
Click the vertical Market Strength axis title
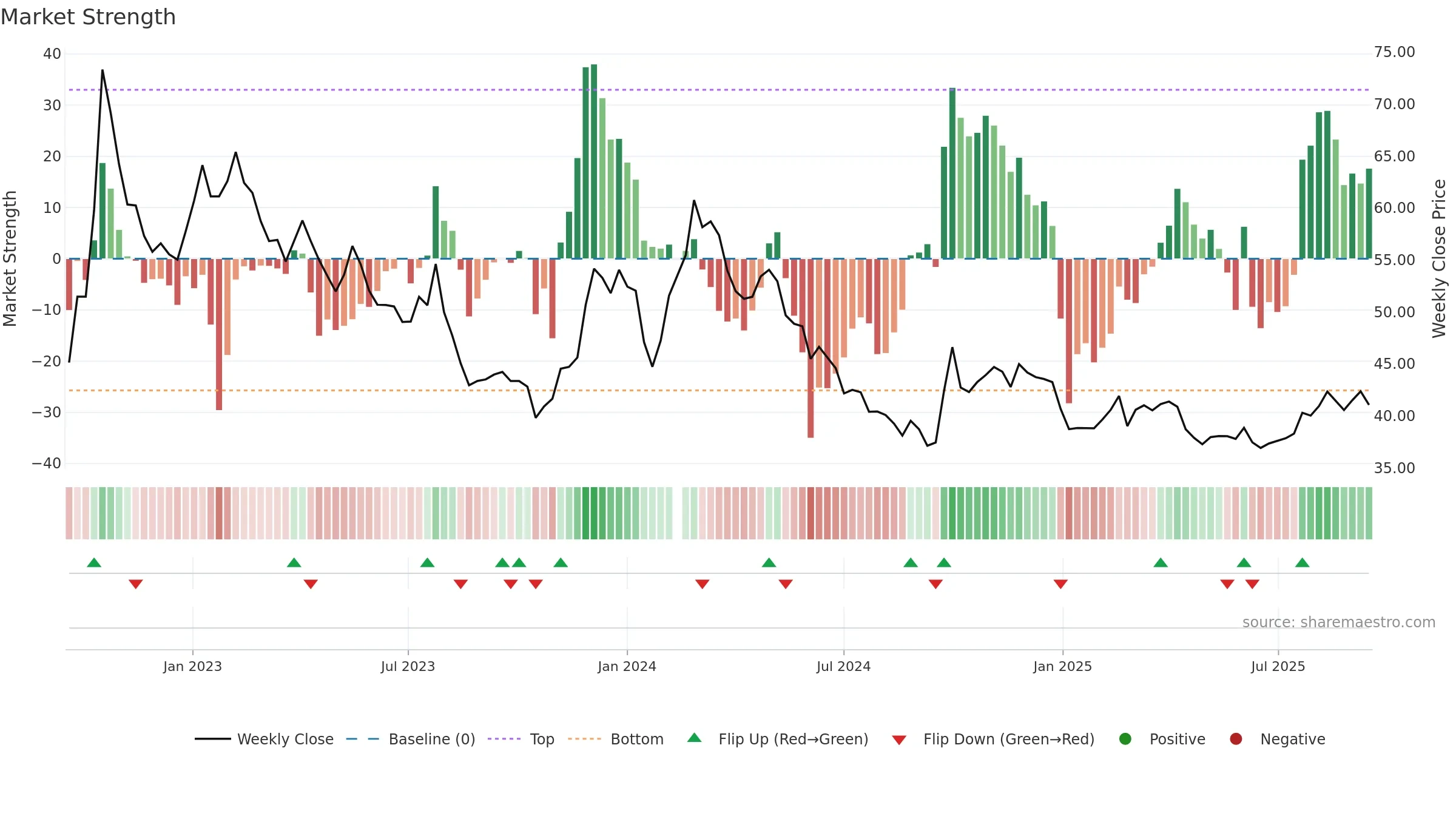click(x=10, y=258)
